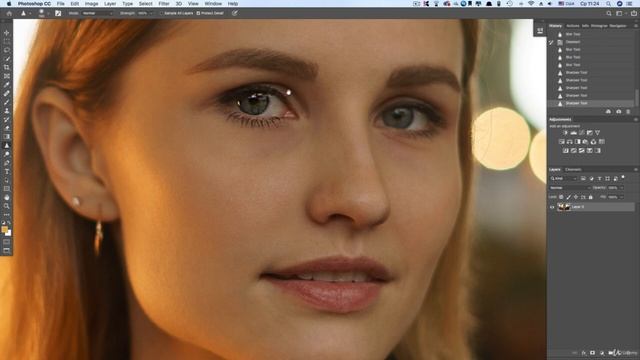This screenshot has height=360, width=640.
Task: Create new document from current state icon
Action: click(608, 111)
